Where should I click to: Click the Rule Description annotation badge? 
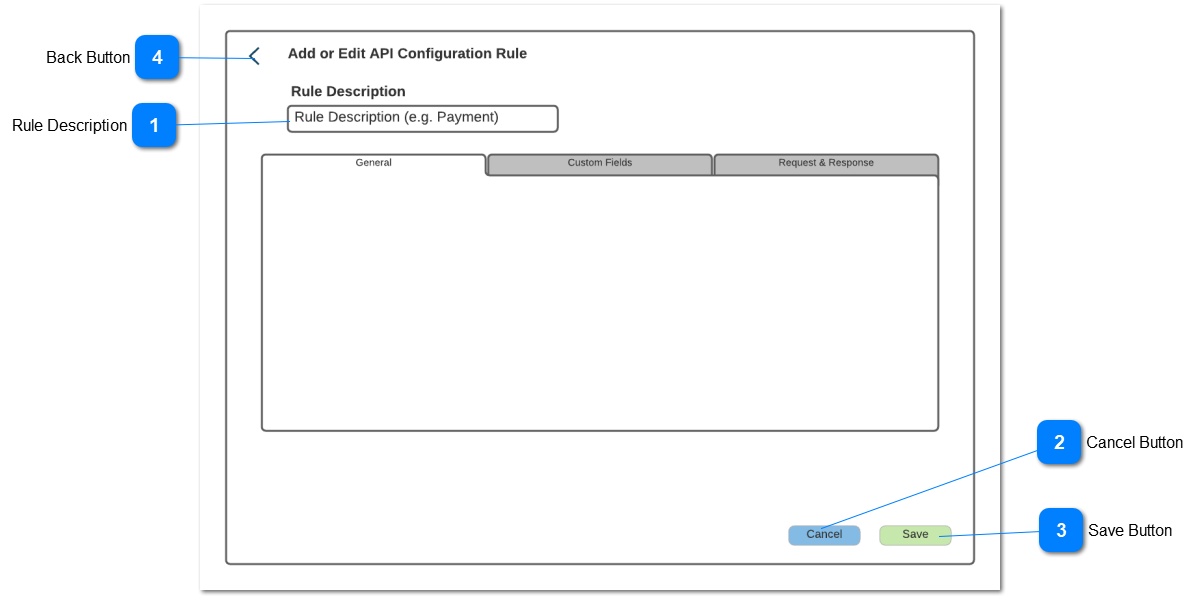(x=156, y=126)
